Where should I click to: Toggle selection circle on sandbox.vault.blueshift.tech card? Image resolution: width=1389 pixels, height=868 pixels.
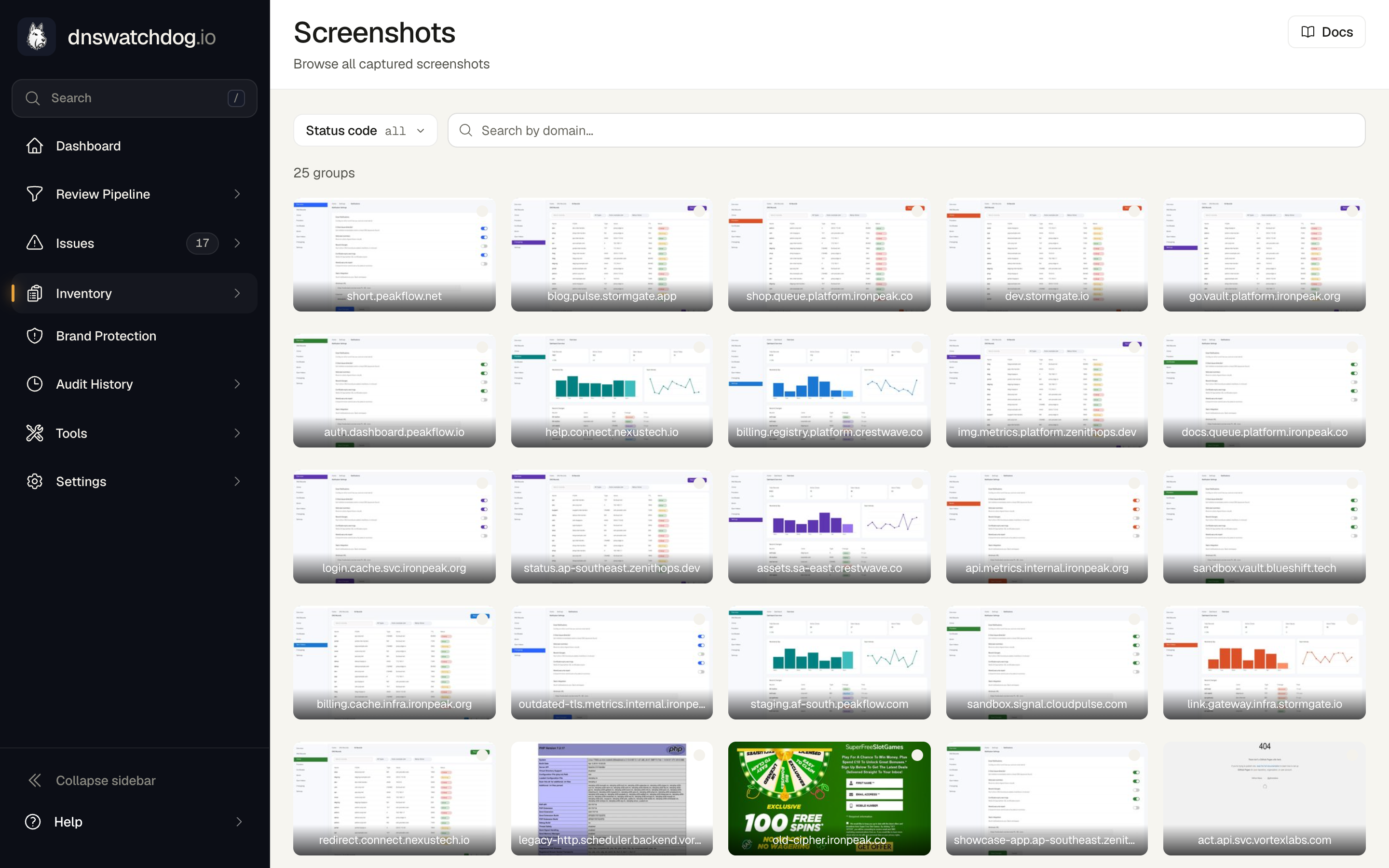[1352, 483]
